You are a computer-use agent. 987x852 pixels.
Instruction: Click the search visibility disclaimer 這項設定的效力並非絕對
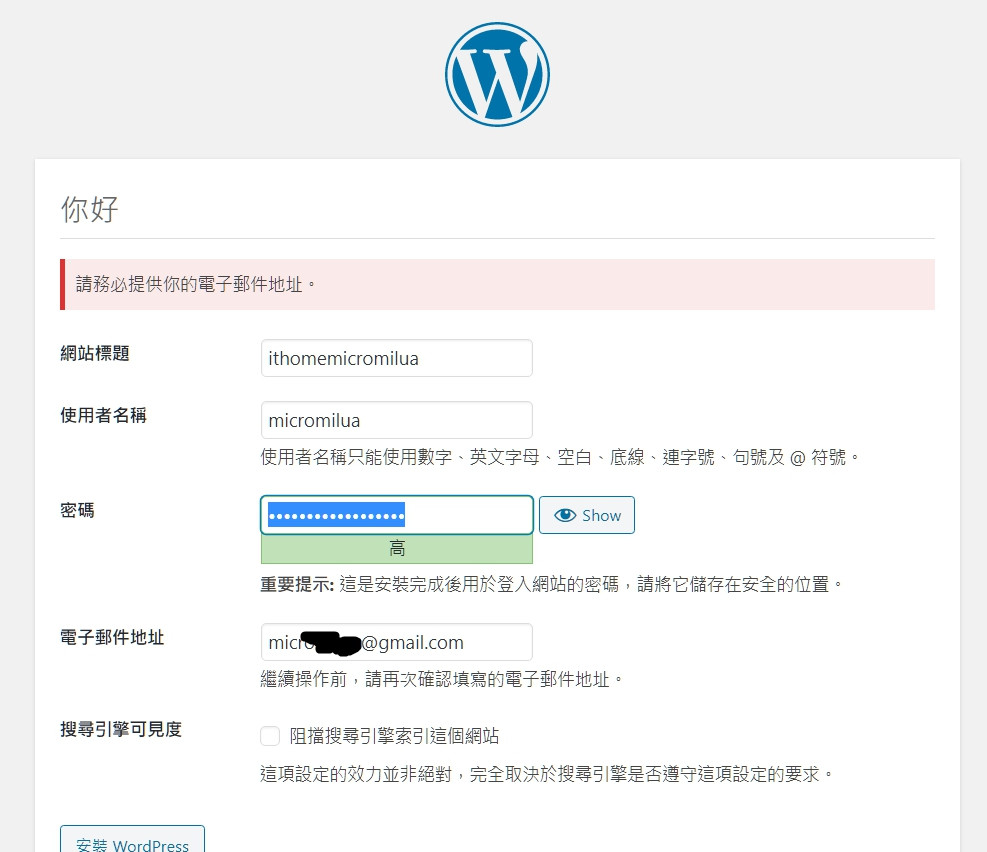coord(546,774)
